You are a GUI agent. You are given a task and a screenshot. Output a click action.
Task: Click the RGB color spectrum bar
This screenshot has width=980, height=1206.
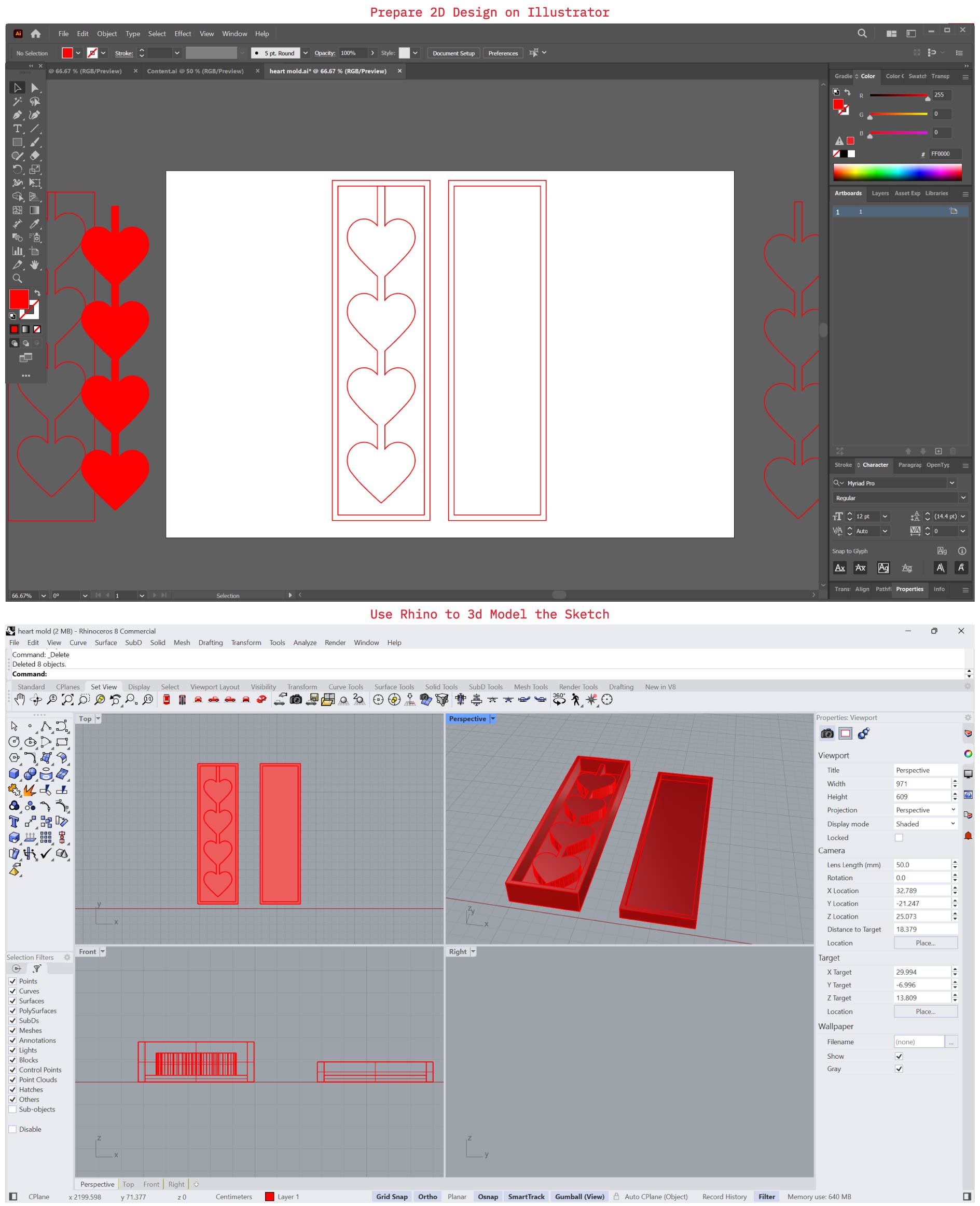pyautogui.click(x=897, y=172)
